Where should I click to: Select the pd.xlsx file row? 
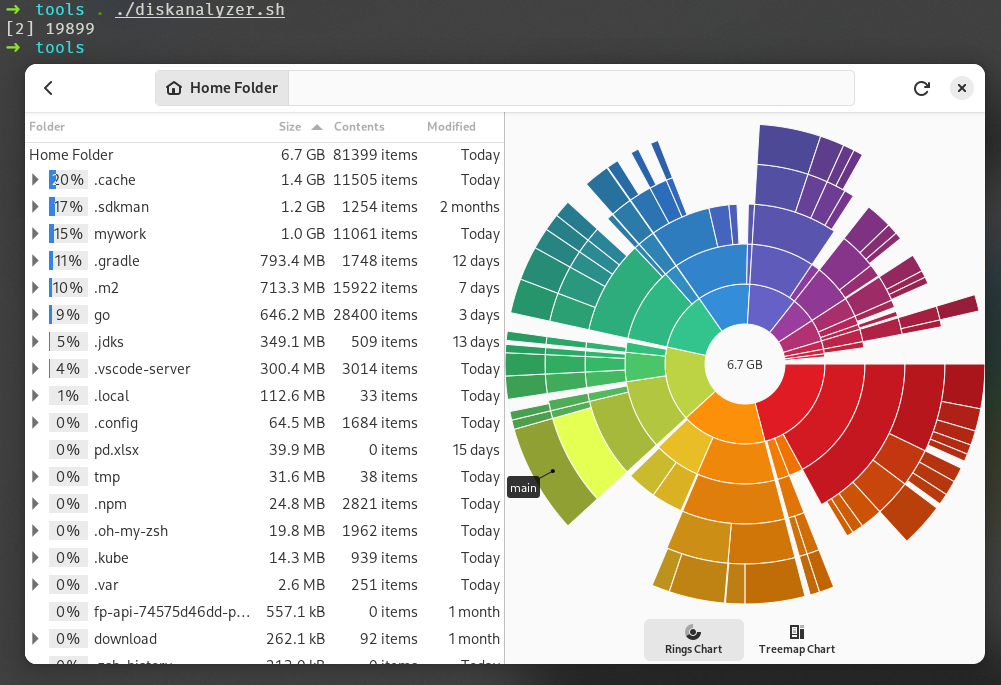click(x=264, y=450)
